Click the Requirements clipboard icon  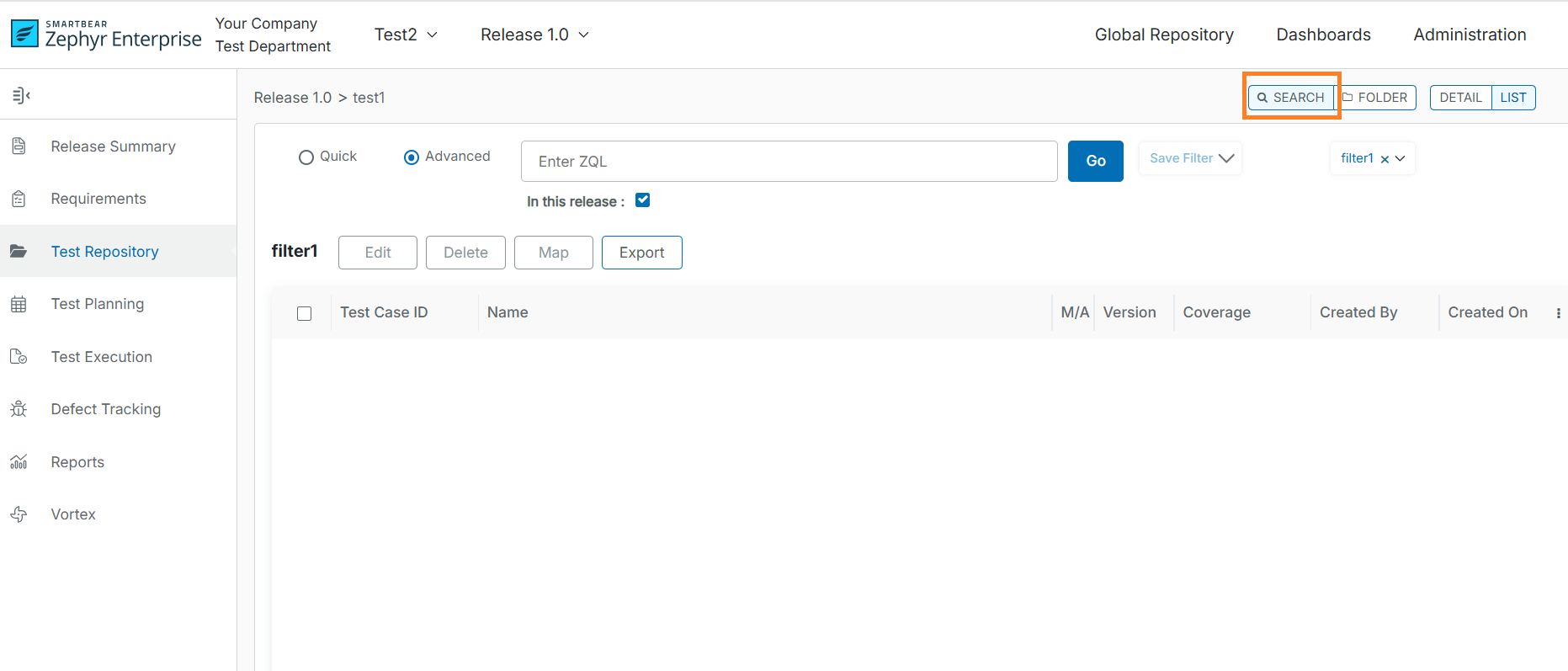coord(19,199)
